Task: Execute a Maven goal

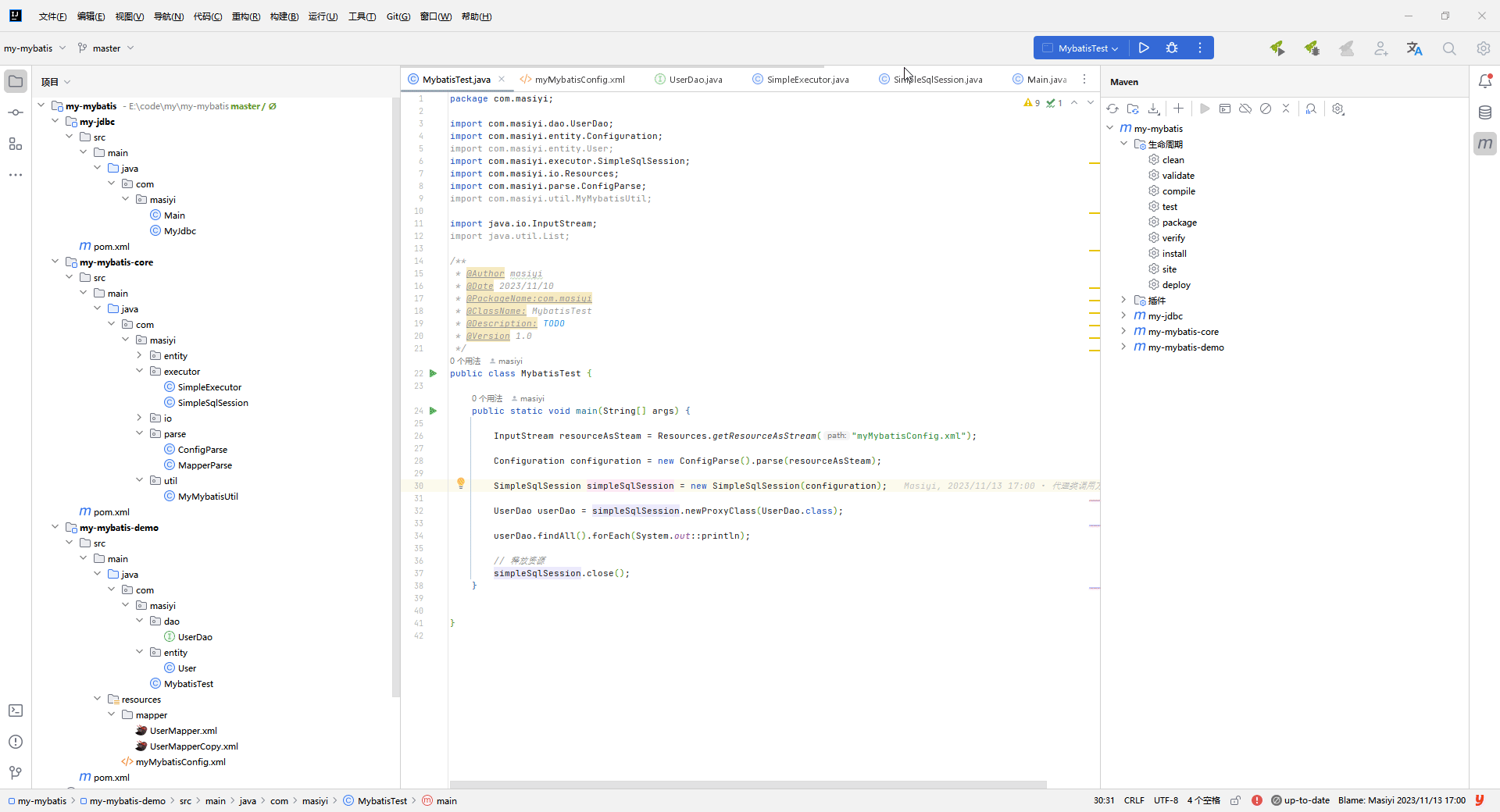Action: click(x=1225, y=109)
